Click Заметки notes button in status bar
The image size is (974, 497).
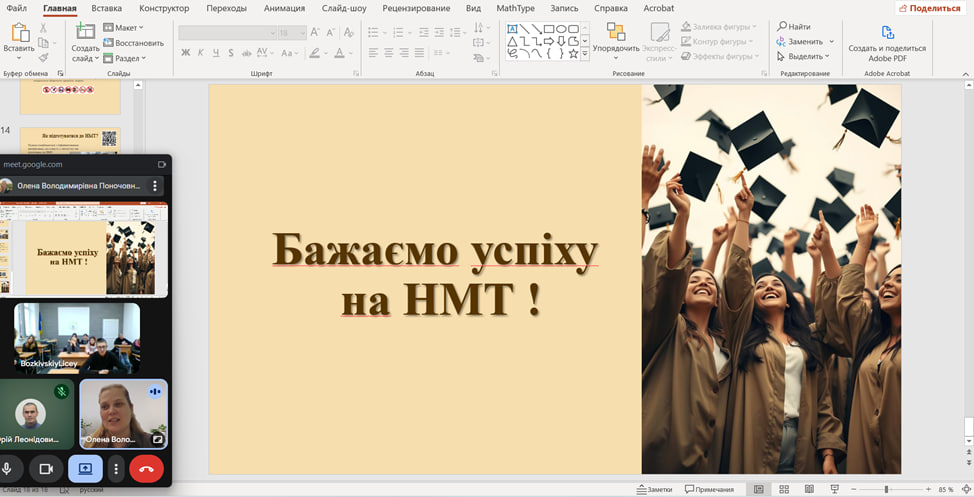pos(655,489)
